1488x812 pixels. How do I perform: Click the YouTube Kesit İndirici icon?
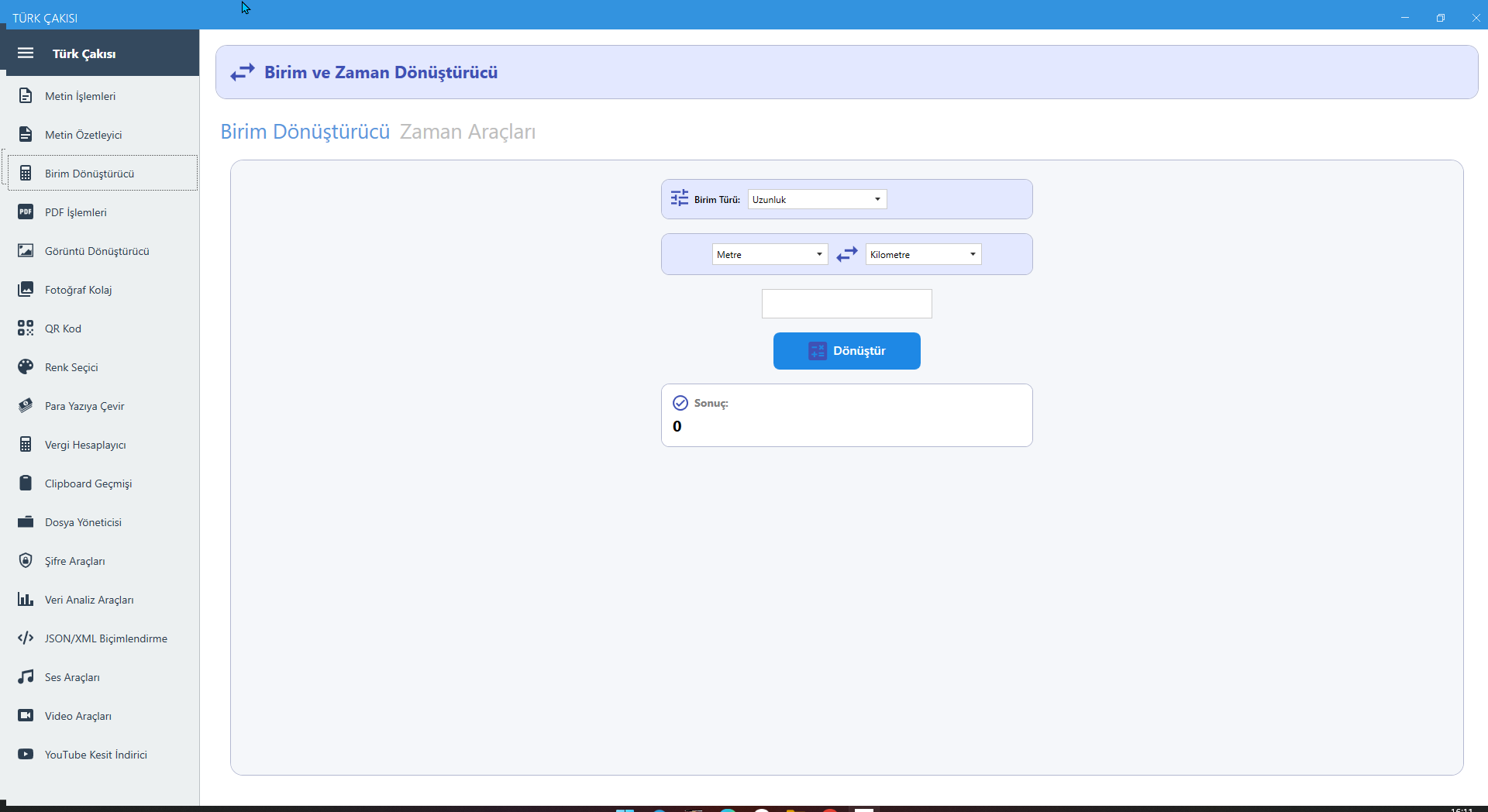click(x=26, y=755)
